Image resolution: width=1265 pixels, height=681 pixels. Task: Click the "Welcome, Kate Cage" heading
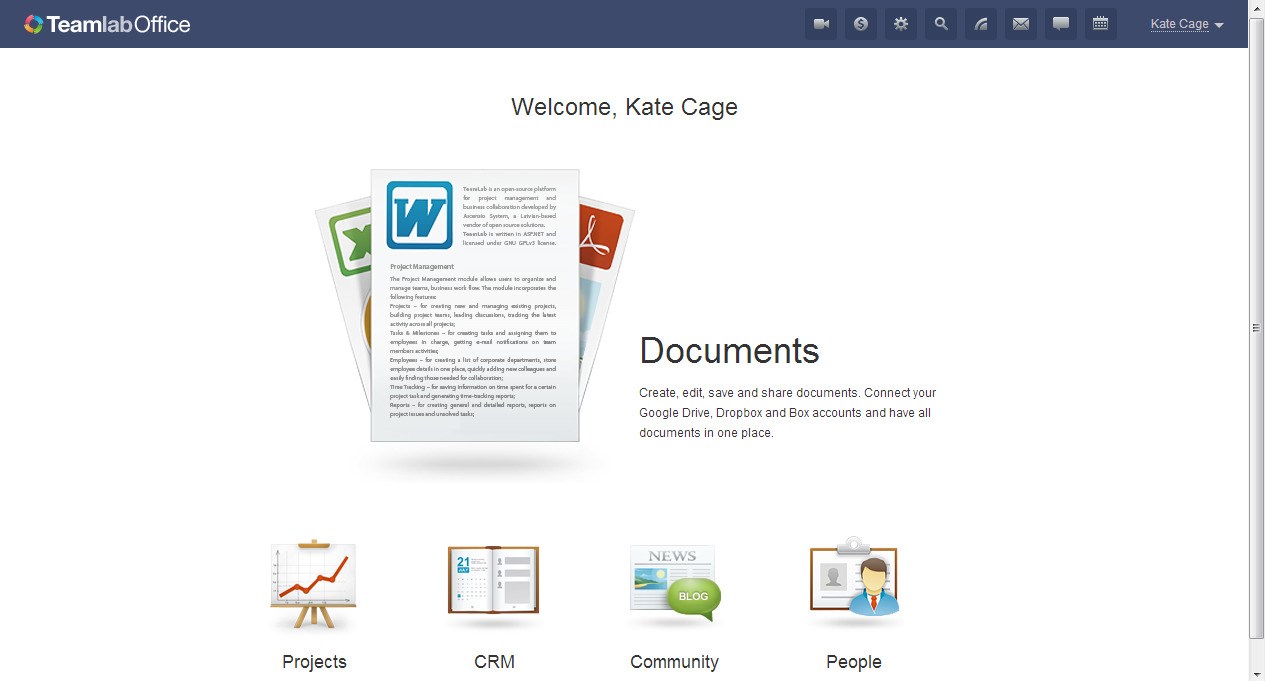tap(624, 107)
